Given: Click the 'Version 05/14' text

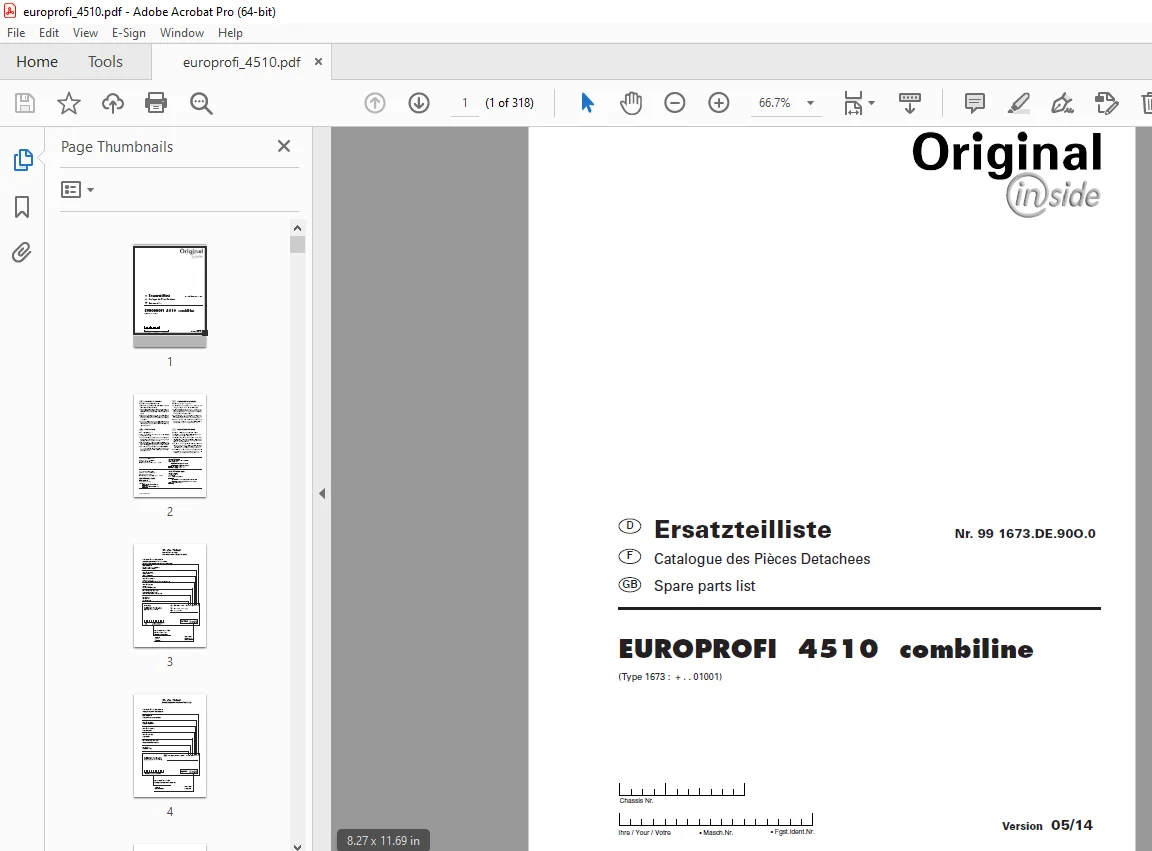Looking at the screenshot, I should 1047,825.
